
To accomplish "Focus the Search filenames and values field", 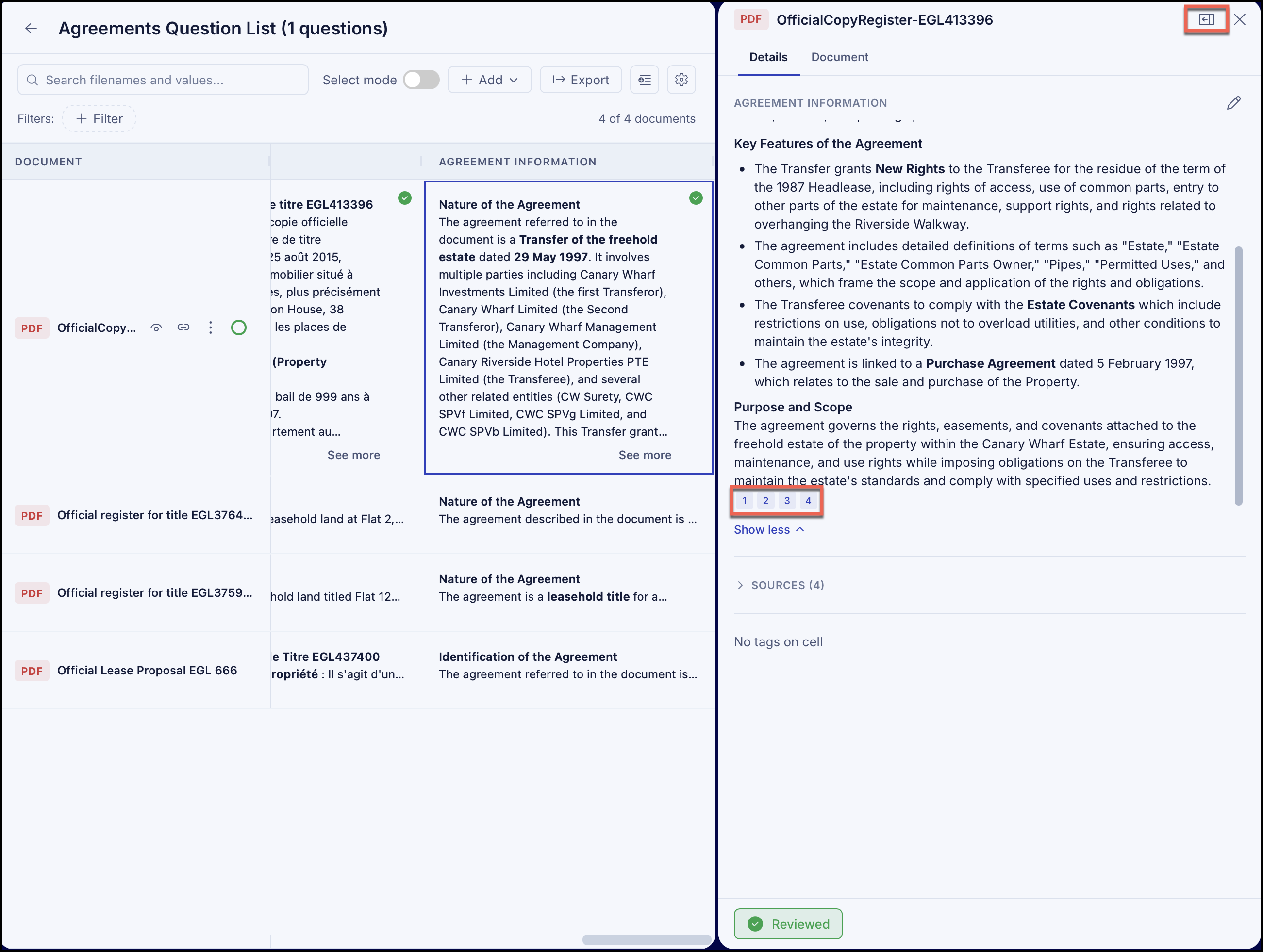I will 163,80.
